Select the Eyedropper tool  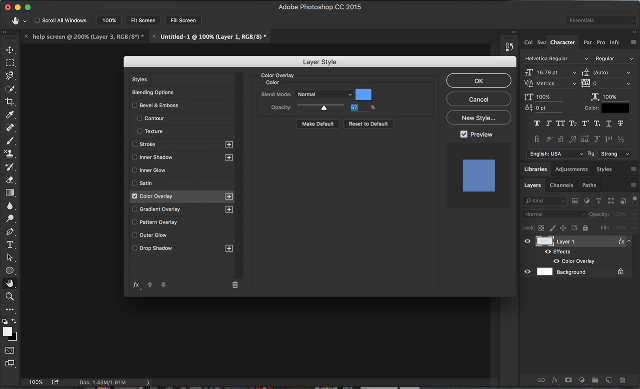[x=10, y=115]
